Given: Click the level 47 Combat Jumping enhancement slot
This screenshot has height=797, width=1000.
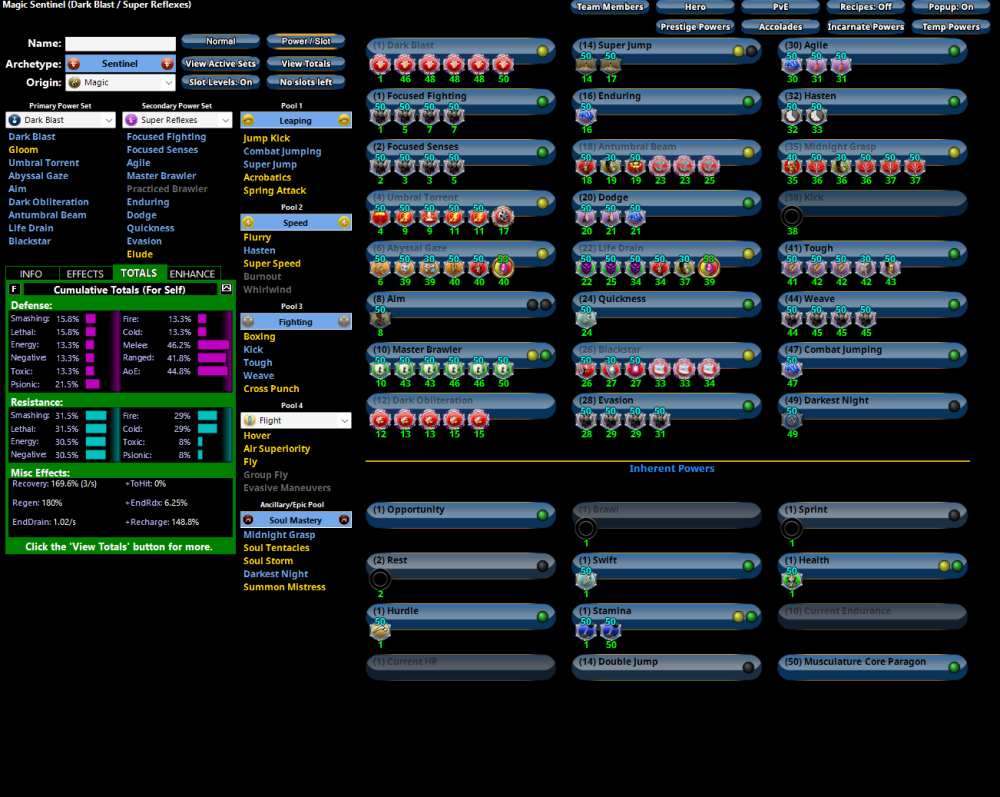Looking at the screenshot, I should (x=792, y=369).
